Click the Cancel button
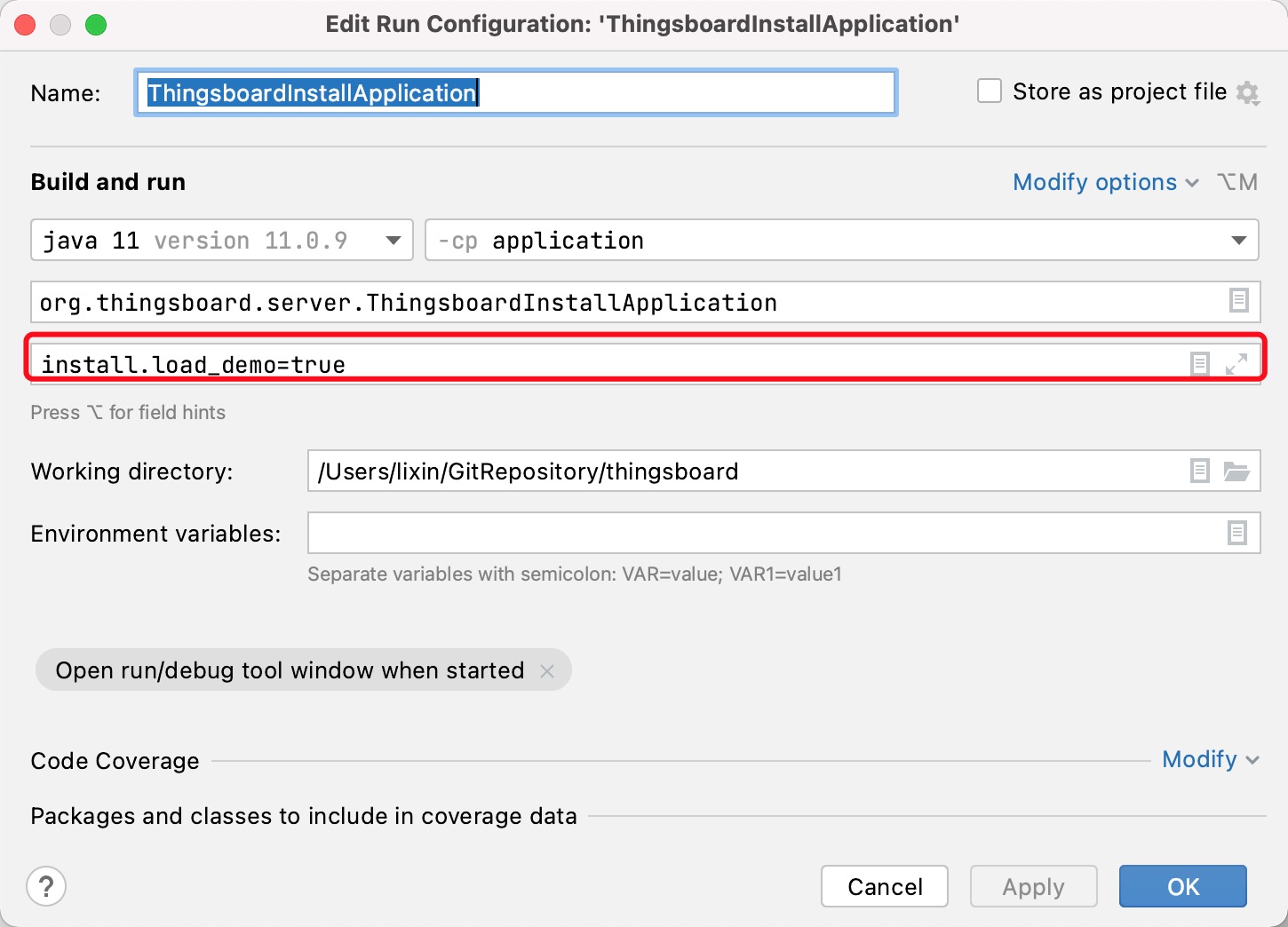 pyautogui.click(x=885, y=886)
